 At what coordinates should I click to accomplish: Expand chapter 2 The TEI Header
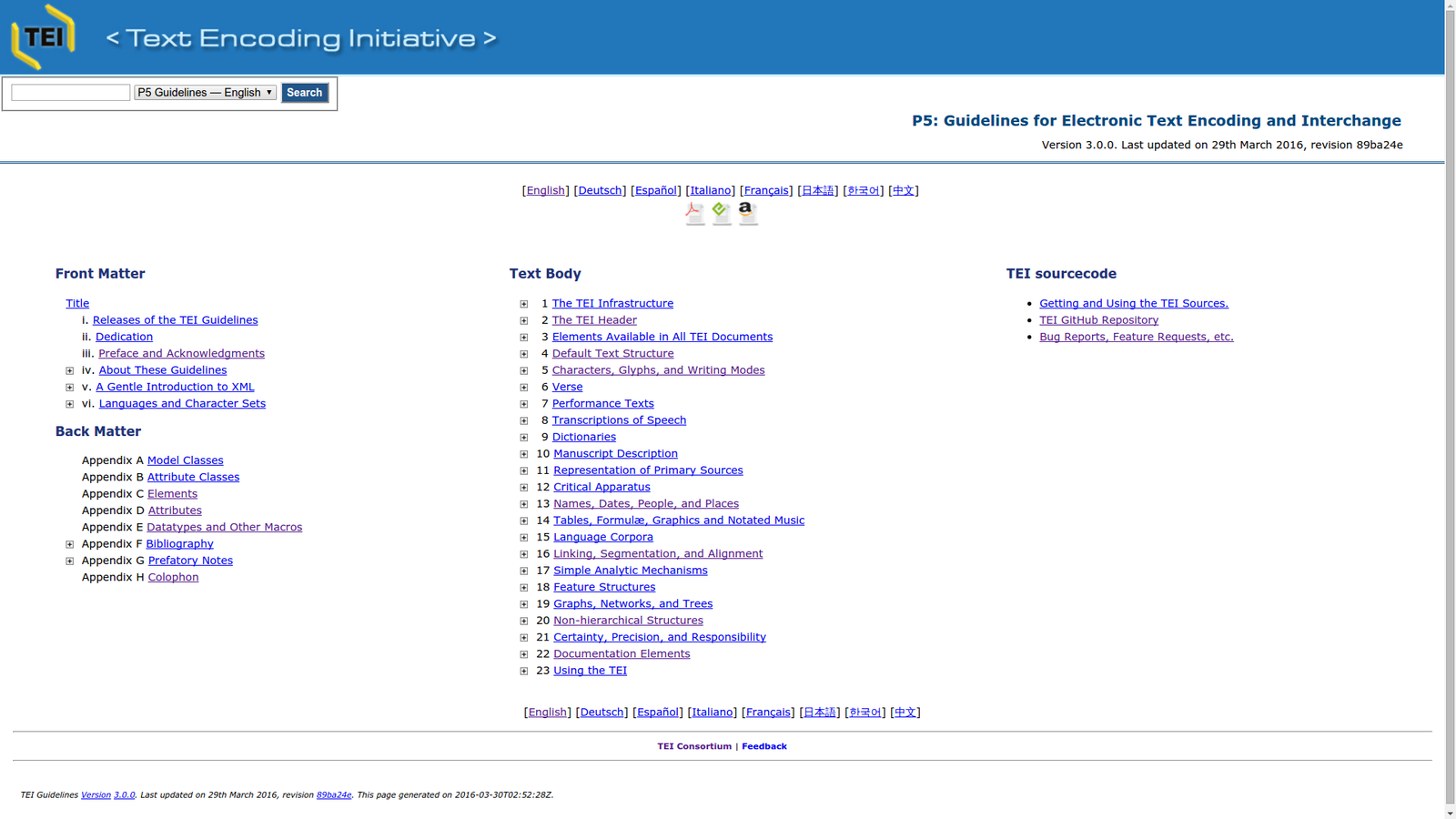pyautogui.click(x=523, y=320)
